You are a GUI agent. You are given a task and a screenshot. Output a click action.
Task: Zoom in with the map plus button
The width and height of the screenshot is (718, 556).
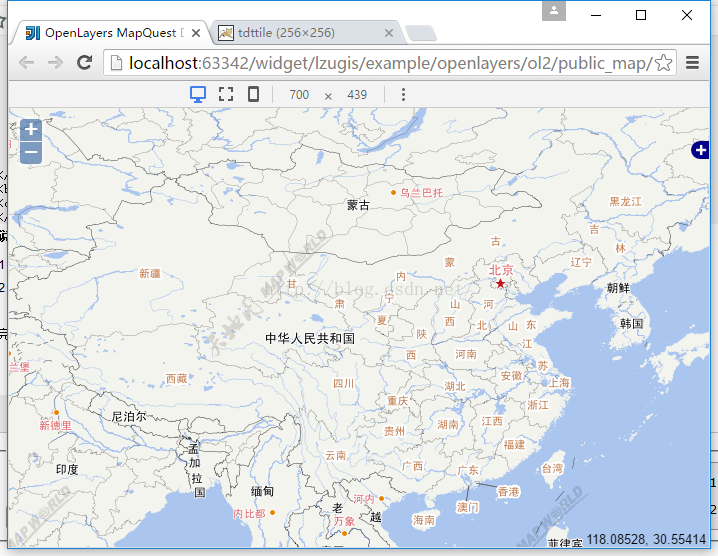click(31, 130)
